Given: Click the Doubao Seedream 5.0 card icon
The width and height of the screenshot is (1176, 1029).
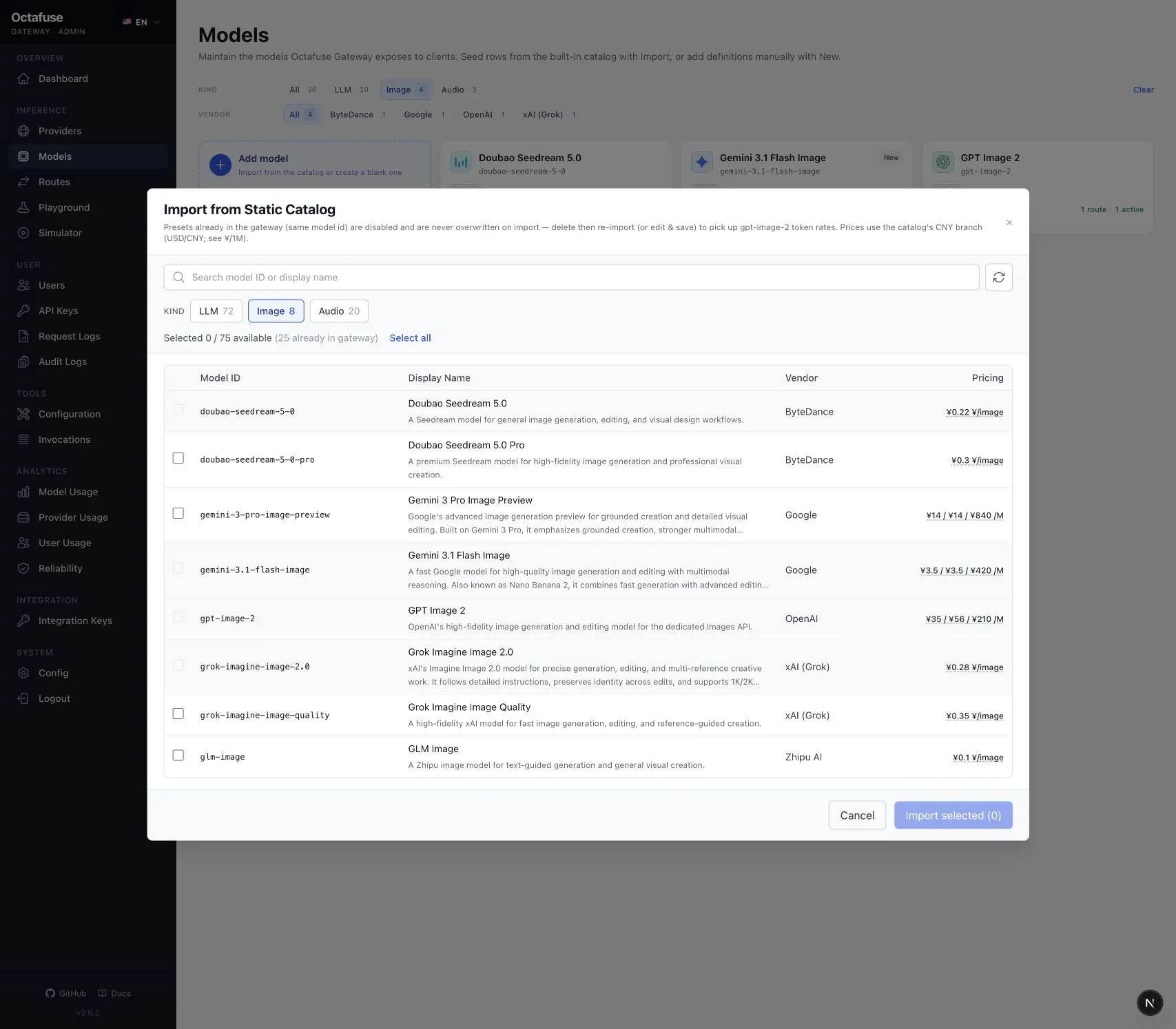Looking at the screenshot, I should click(x=461, y=162).
